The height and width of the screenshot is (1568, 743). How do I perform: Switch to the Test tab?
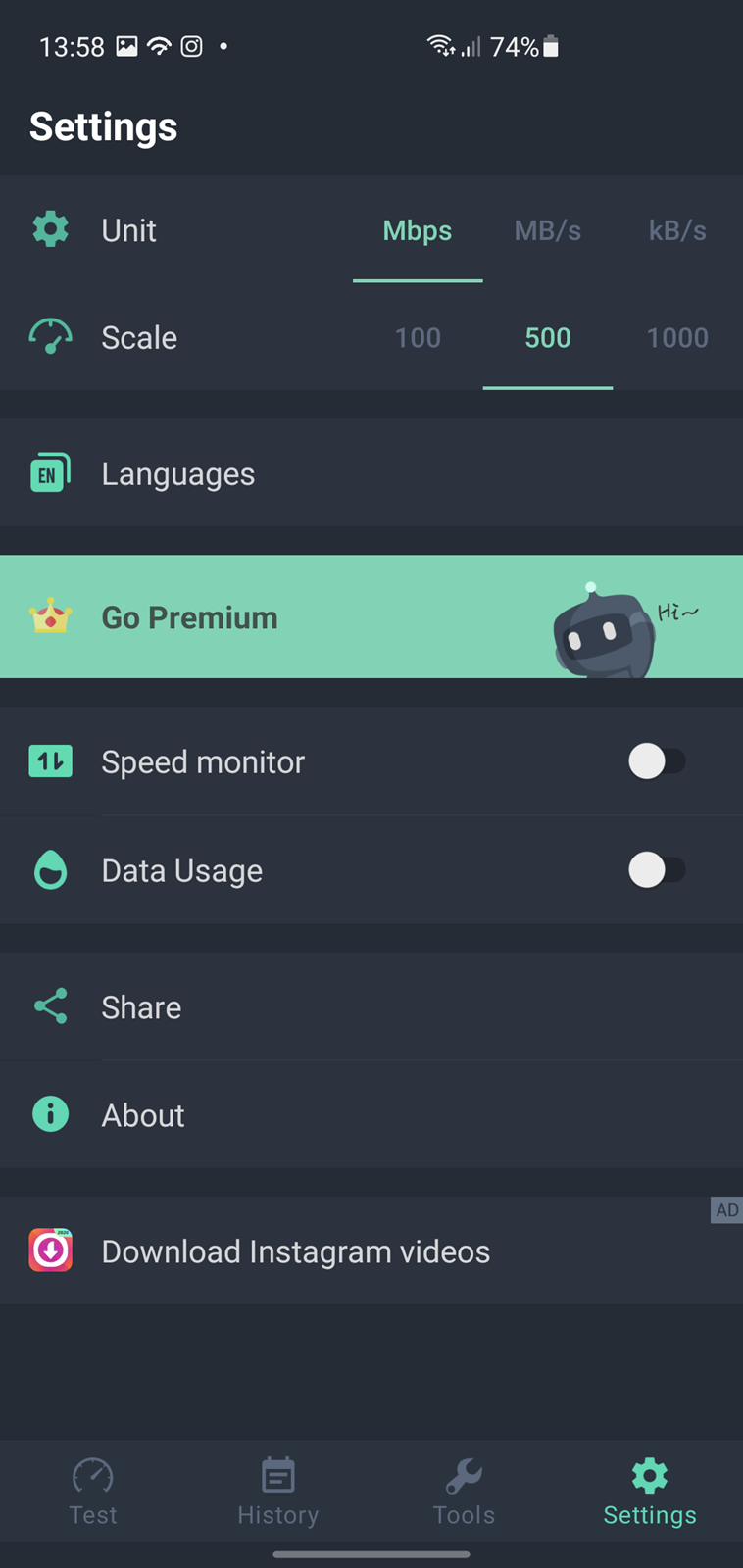click(x=93, y=1492)
